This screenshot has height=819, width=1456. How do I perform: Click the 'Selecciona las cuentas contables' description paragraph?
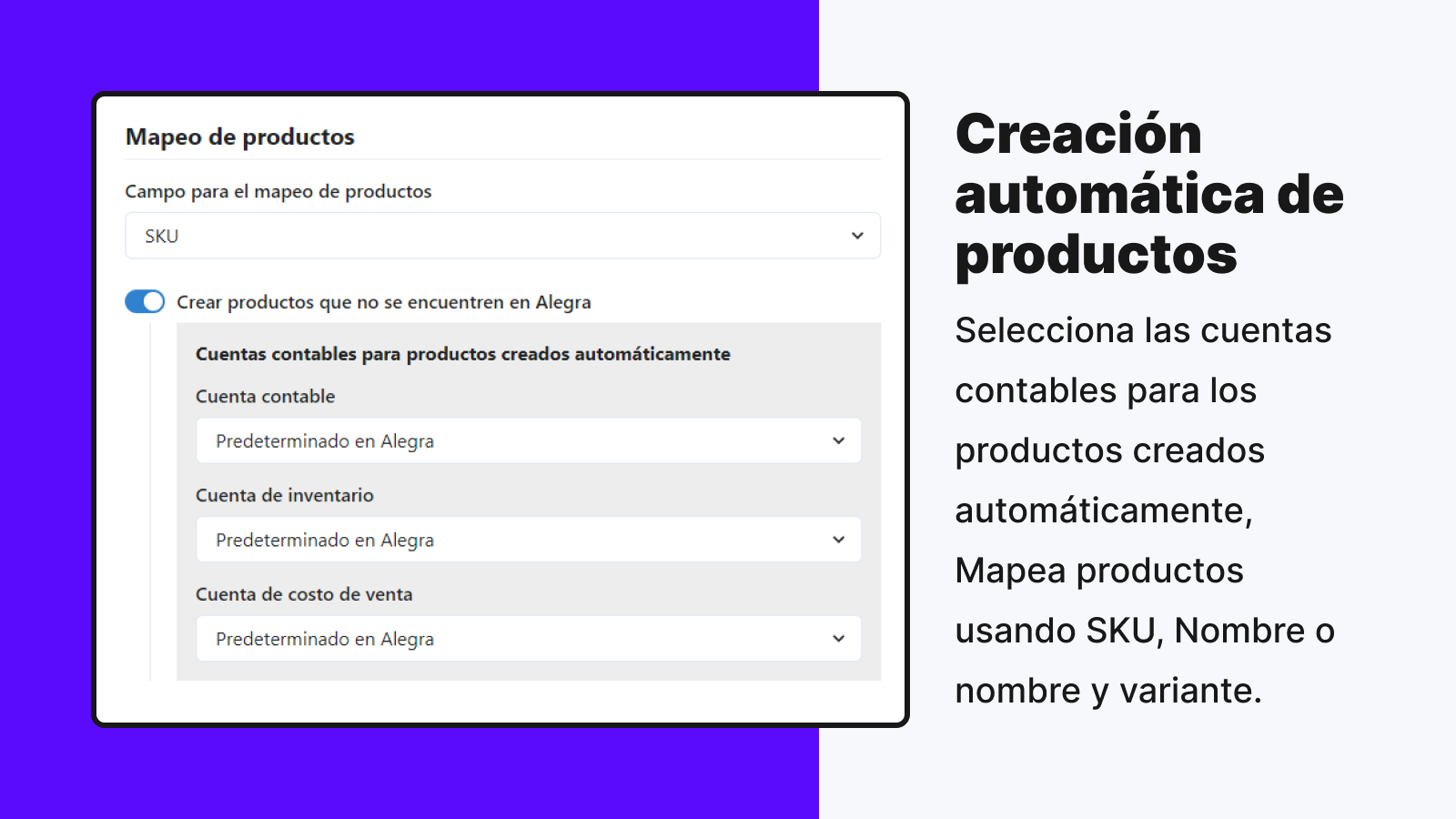coord(1144,510)
